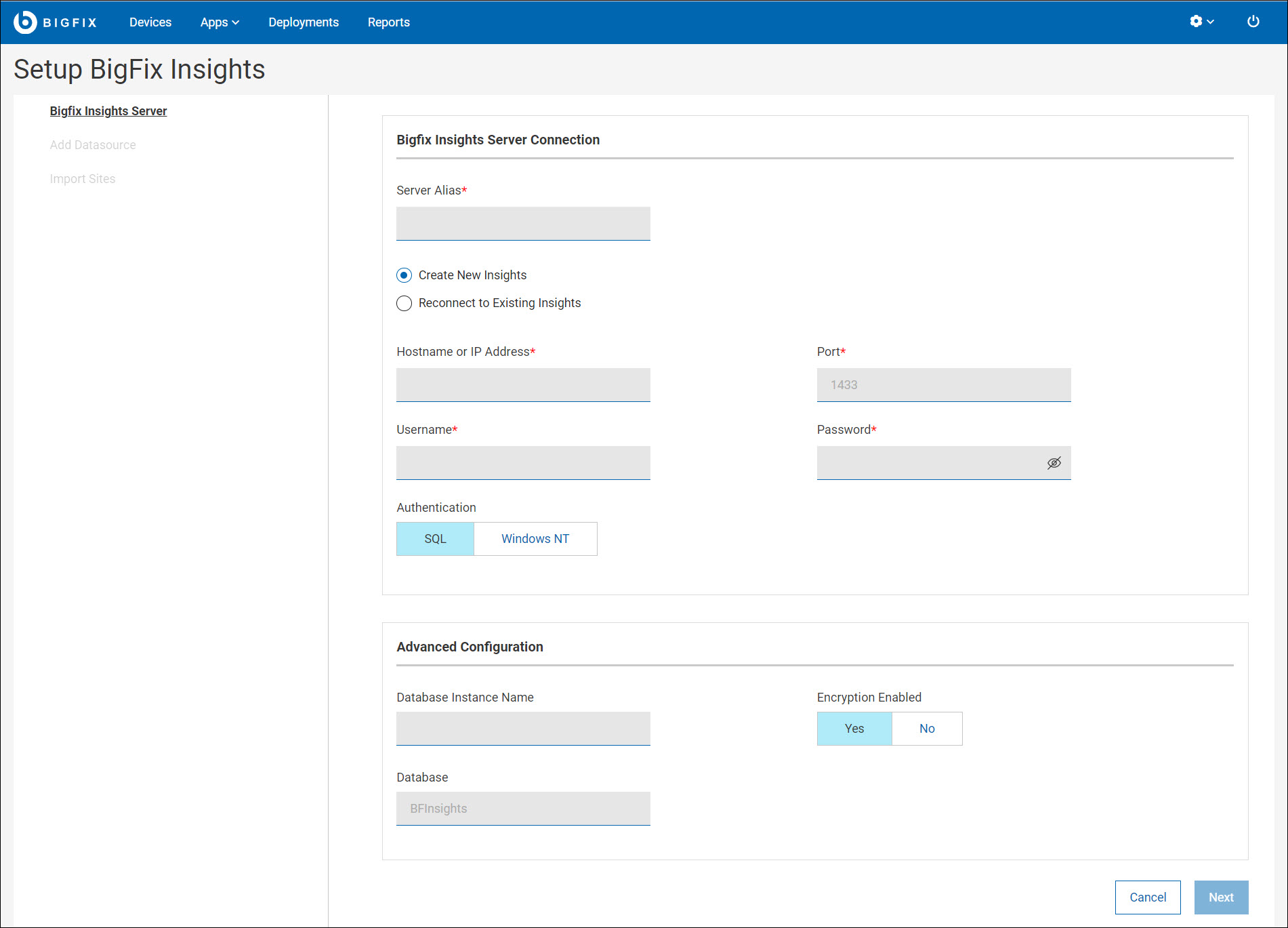Image resolution: width=1288 pixels, height=928 pixels.
Task: Open the Devices menu
Action: [x=150, y=22]
